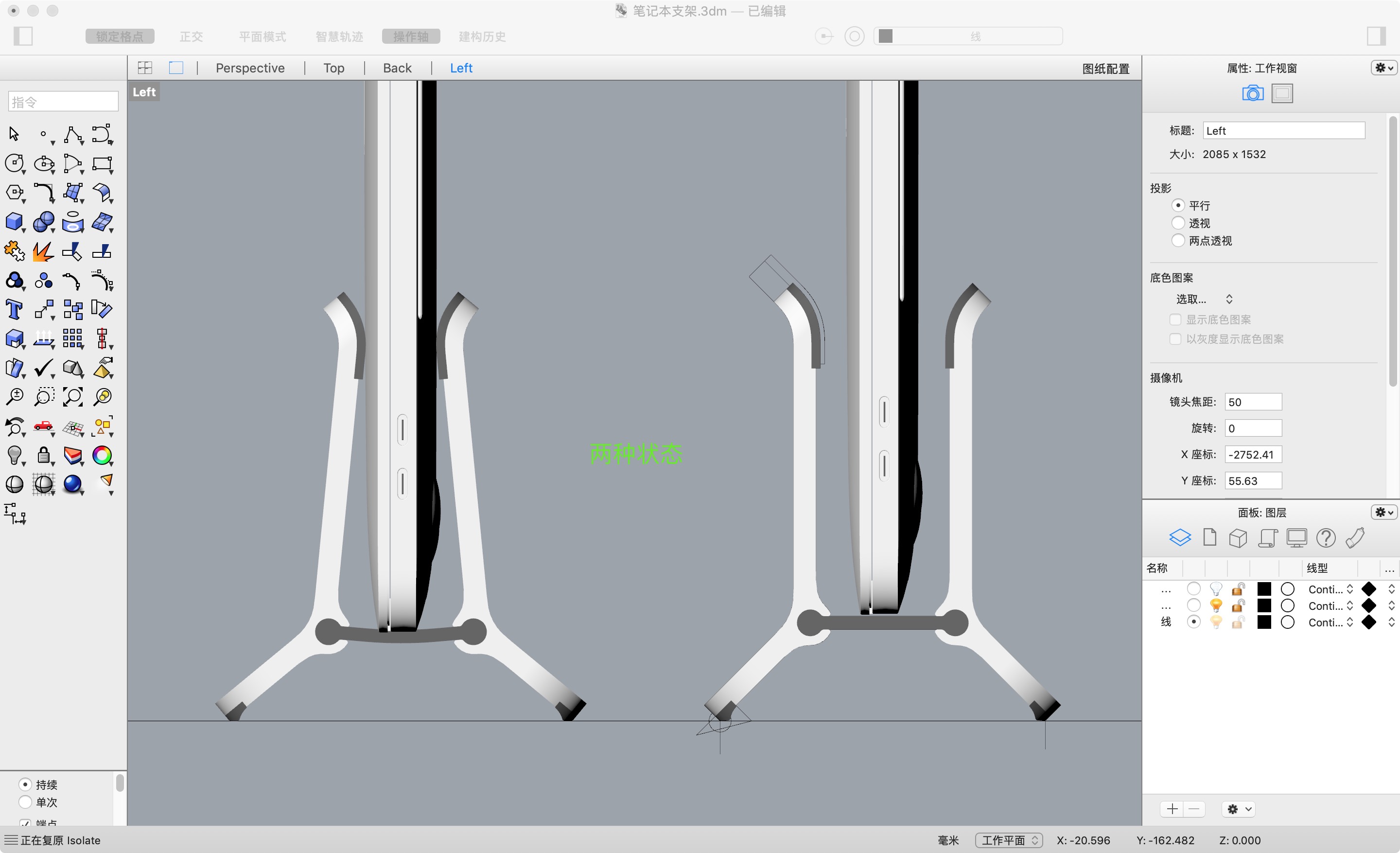
Task: Activate the zoom window tool
Action: pyautogui.click(x=44, y=397)
